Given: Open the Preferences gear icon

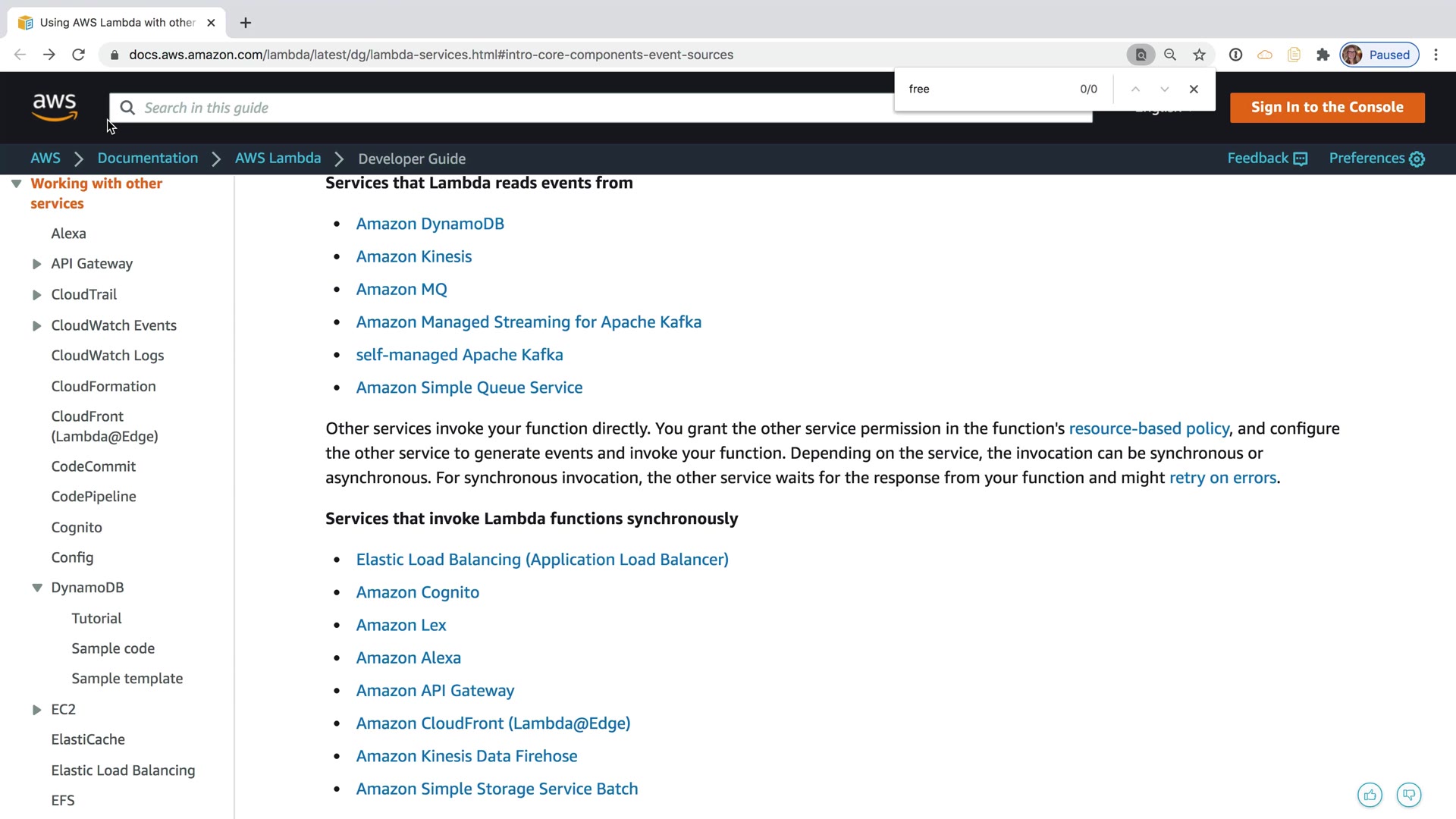Looking at the screenshot, I should point(1417,158).
